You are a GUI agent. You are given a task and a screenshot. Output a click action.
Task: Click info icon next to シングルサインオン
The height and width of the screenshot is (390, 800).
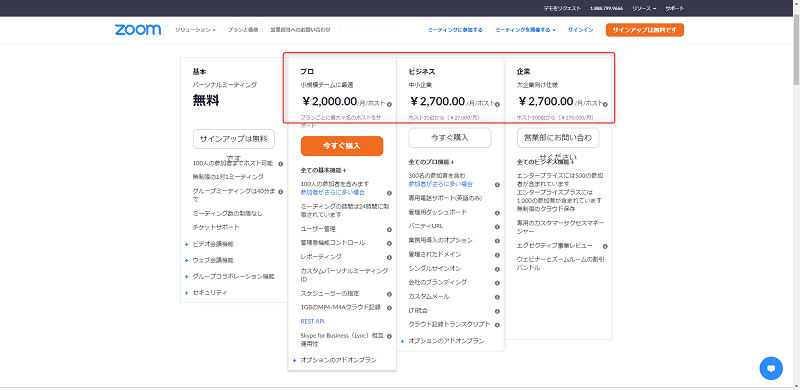point(497,269)
